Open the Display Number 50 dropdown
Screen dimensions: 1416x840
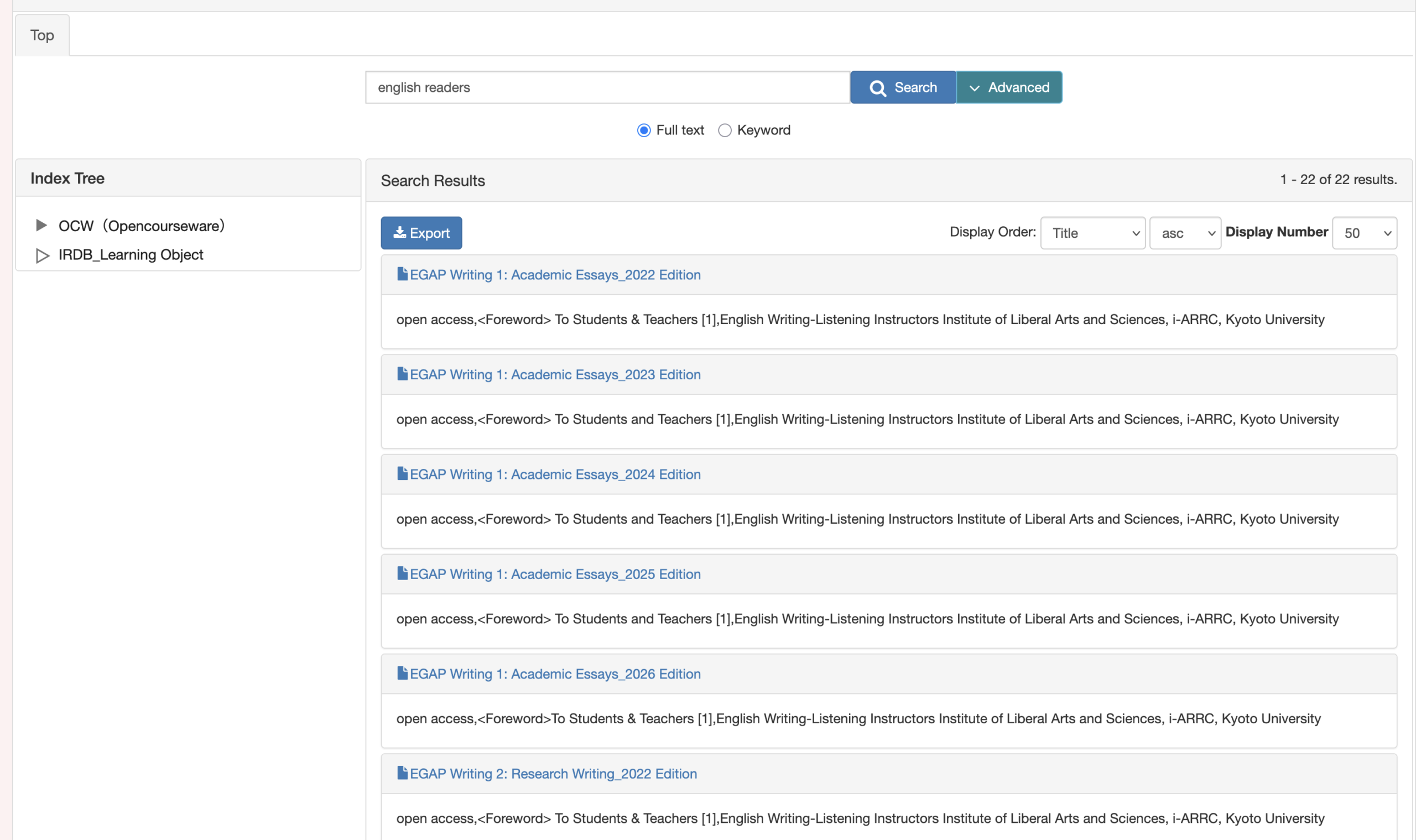pos(1364,233)
